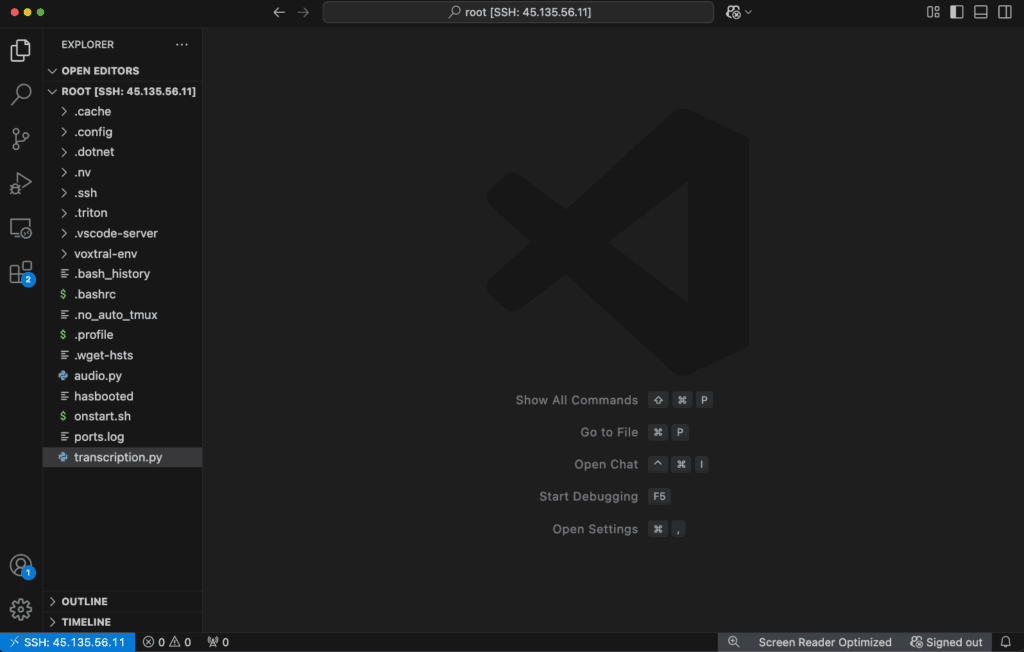Open dropdown arrow next to Copilot icon

[748, 12]
